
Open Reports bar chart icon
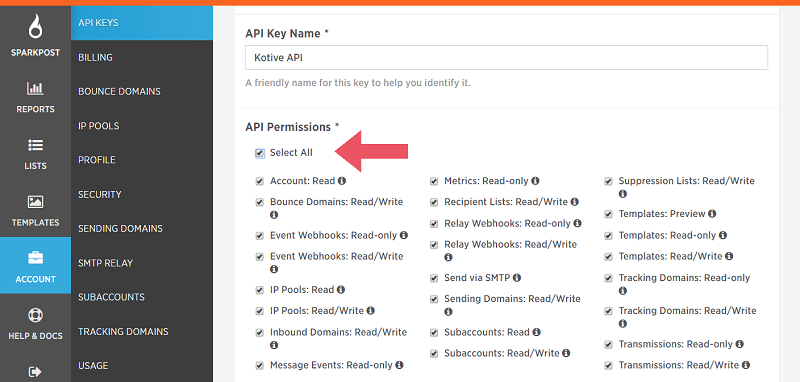(x=35, y=89)
